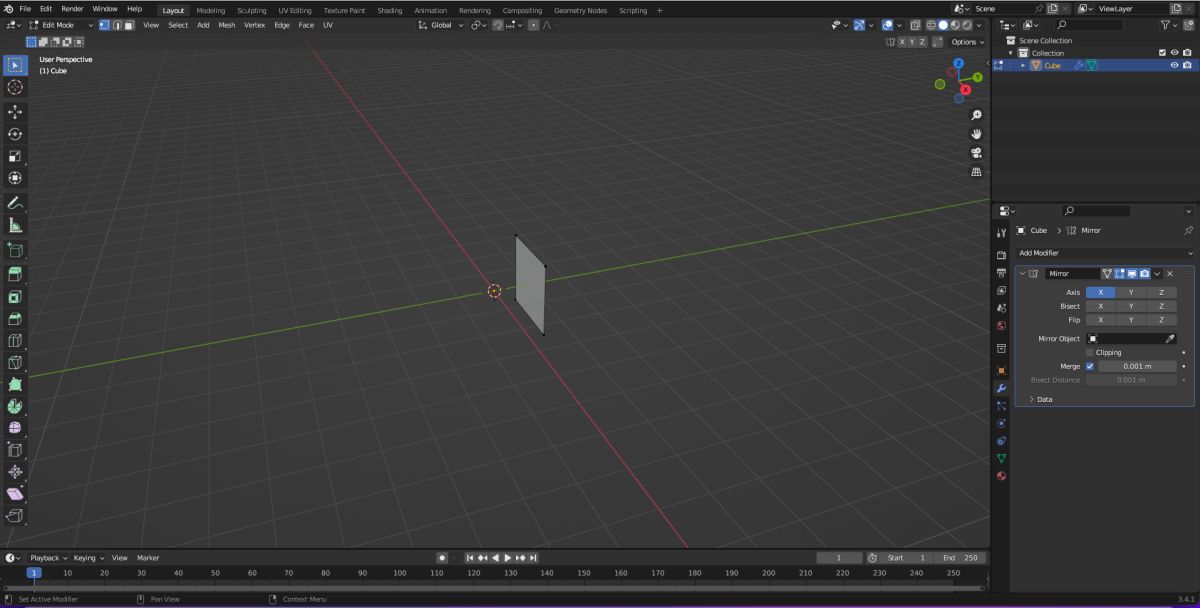Open the Material properties tab icon
The image size is (1200, 608).
coord(1001,476)
